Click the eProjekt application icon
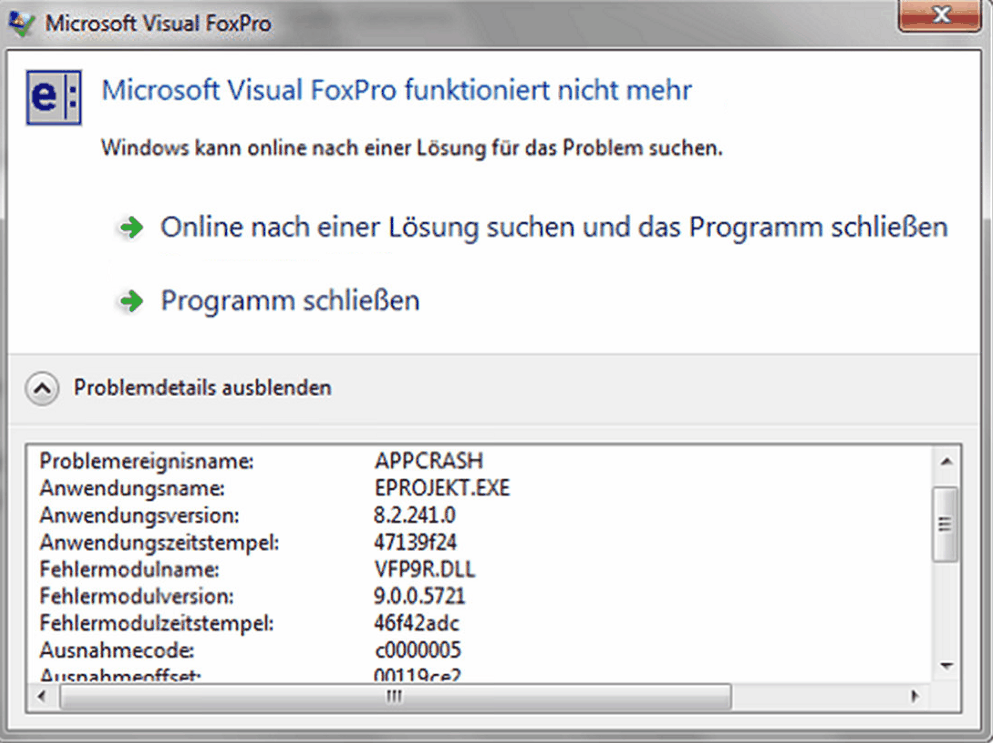 (x=54, y=98)
